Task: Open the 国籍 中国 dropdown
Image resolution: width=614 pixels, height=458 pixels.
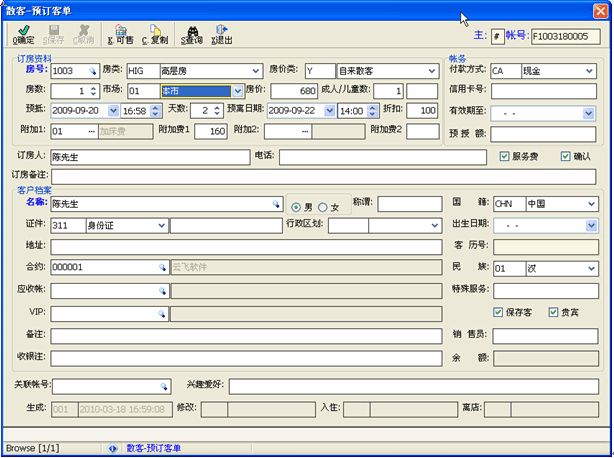Action: (x=591, y=204)
